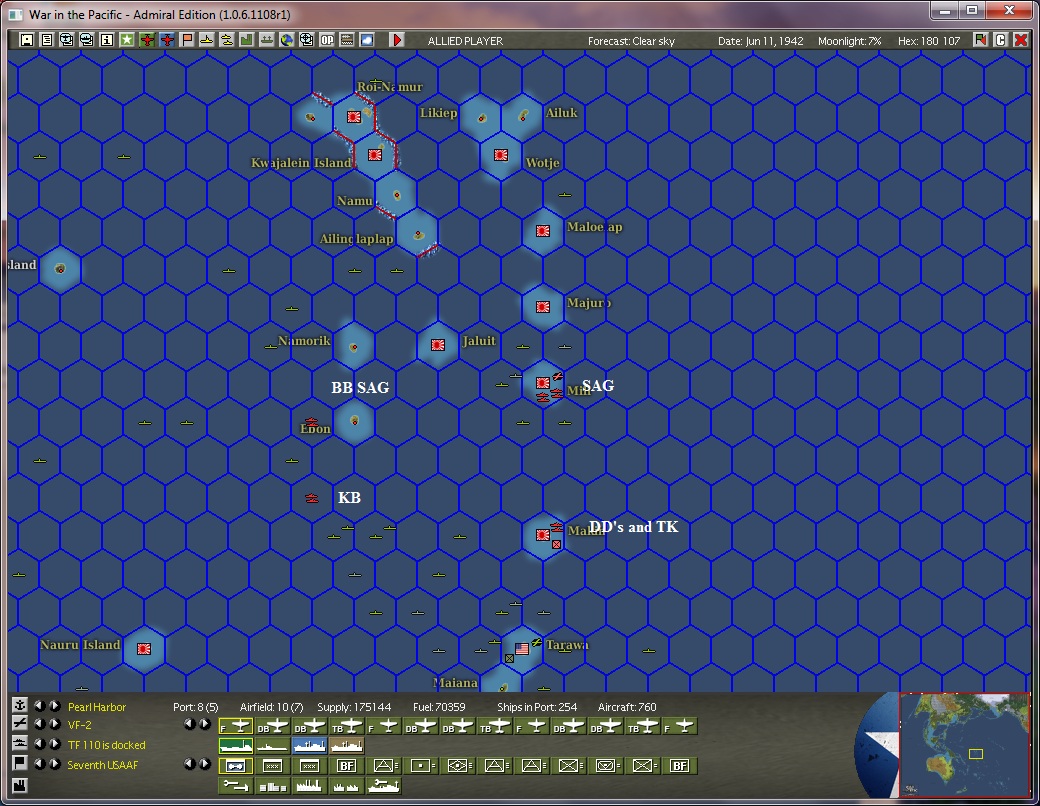This screenshot has height=806, width=1040.
Task: Open the document list icon in toolbar
Action: pyautogui.click(x=46, y=40)
